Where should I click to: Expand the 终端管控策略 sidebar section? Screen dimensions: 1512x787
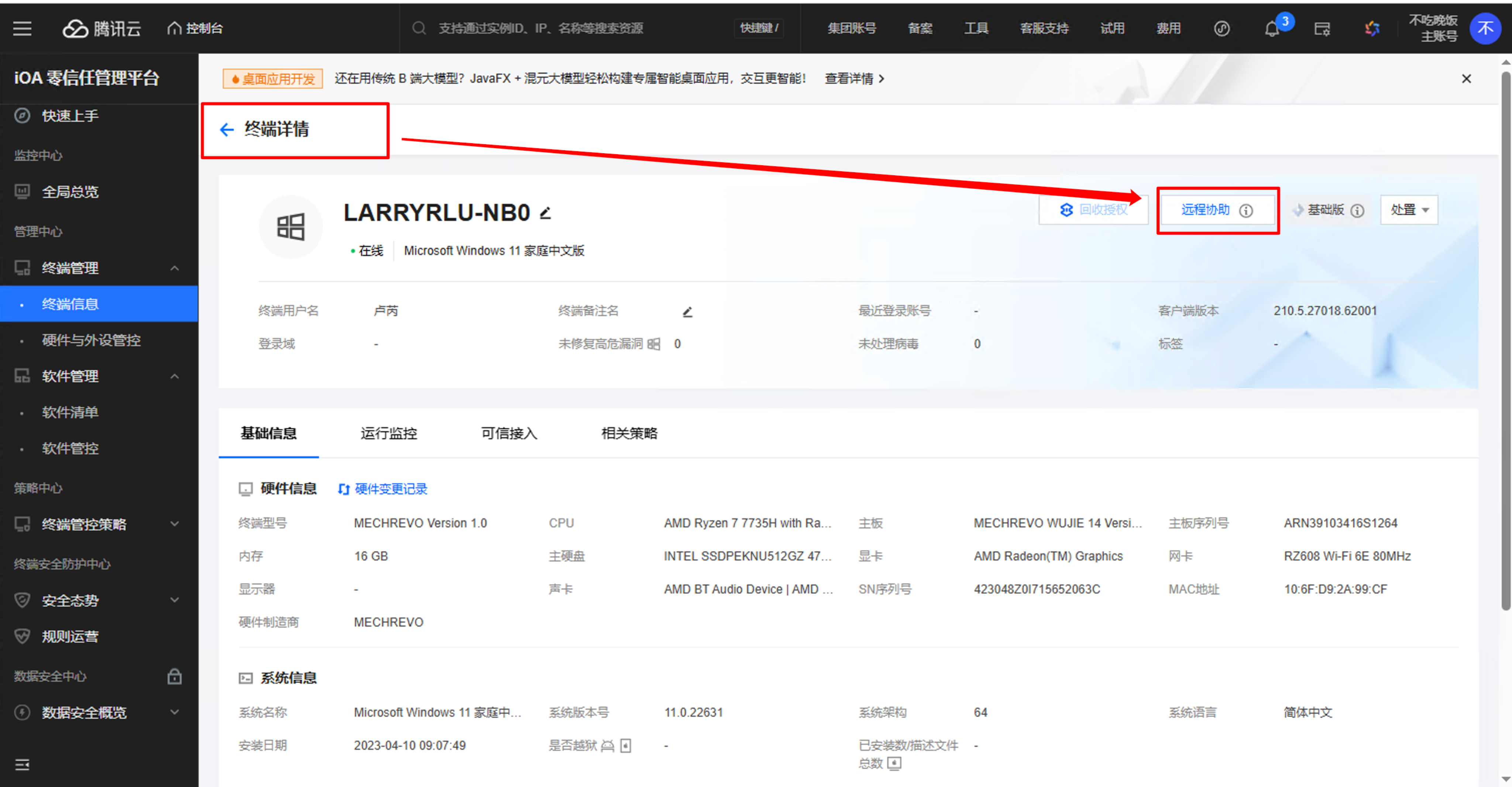(x=174, y=524)
